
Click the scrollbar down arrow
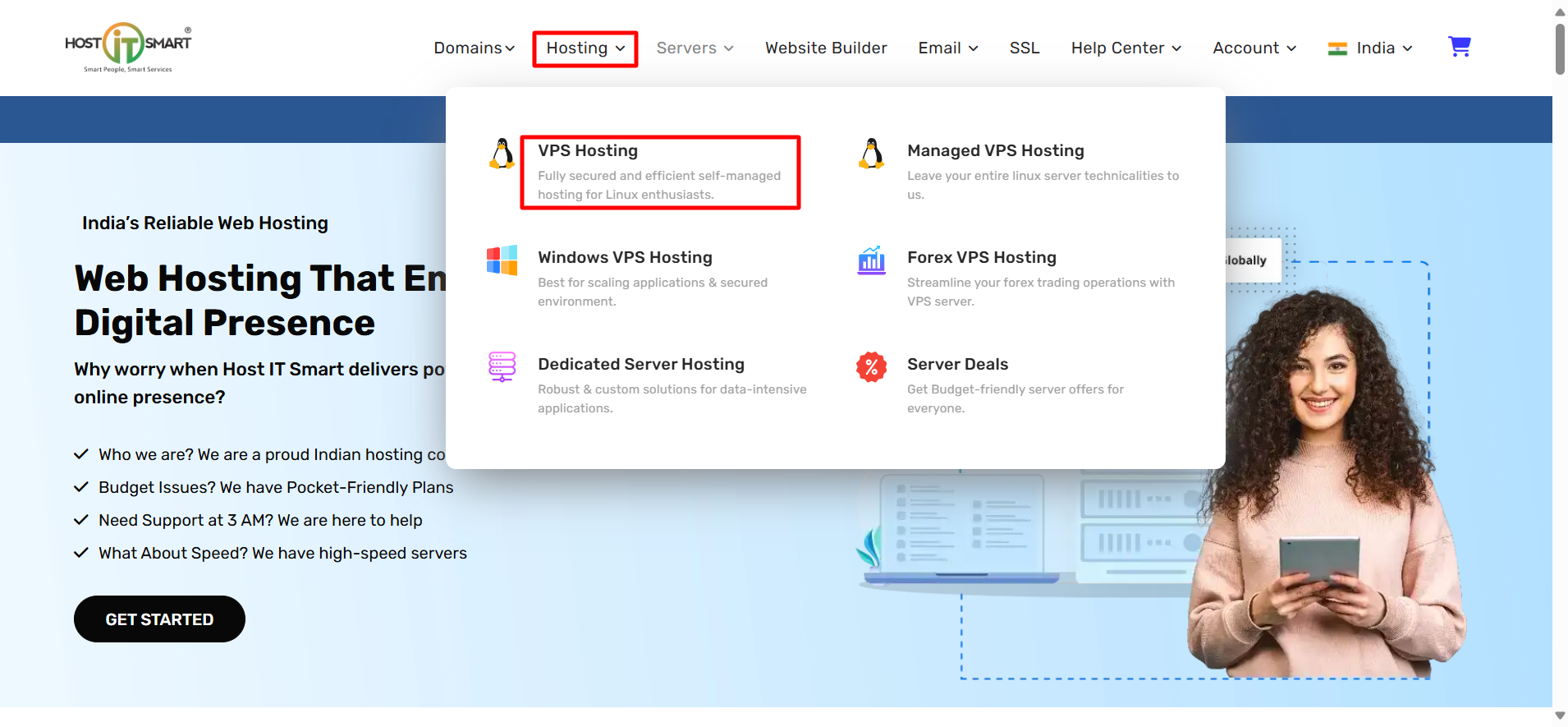click(x=1560, y=715)
